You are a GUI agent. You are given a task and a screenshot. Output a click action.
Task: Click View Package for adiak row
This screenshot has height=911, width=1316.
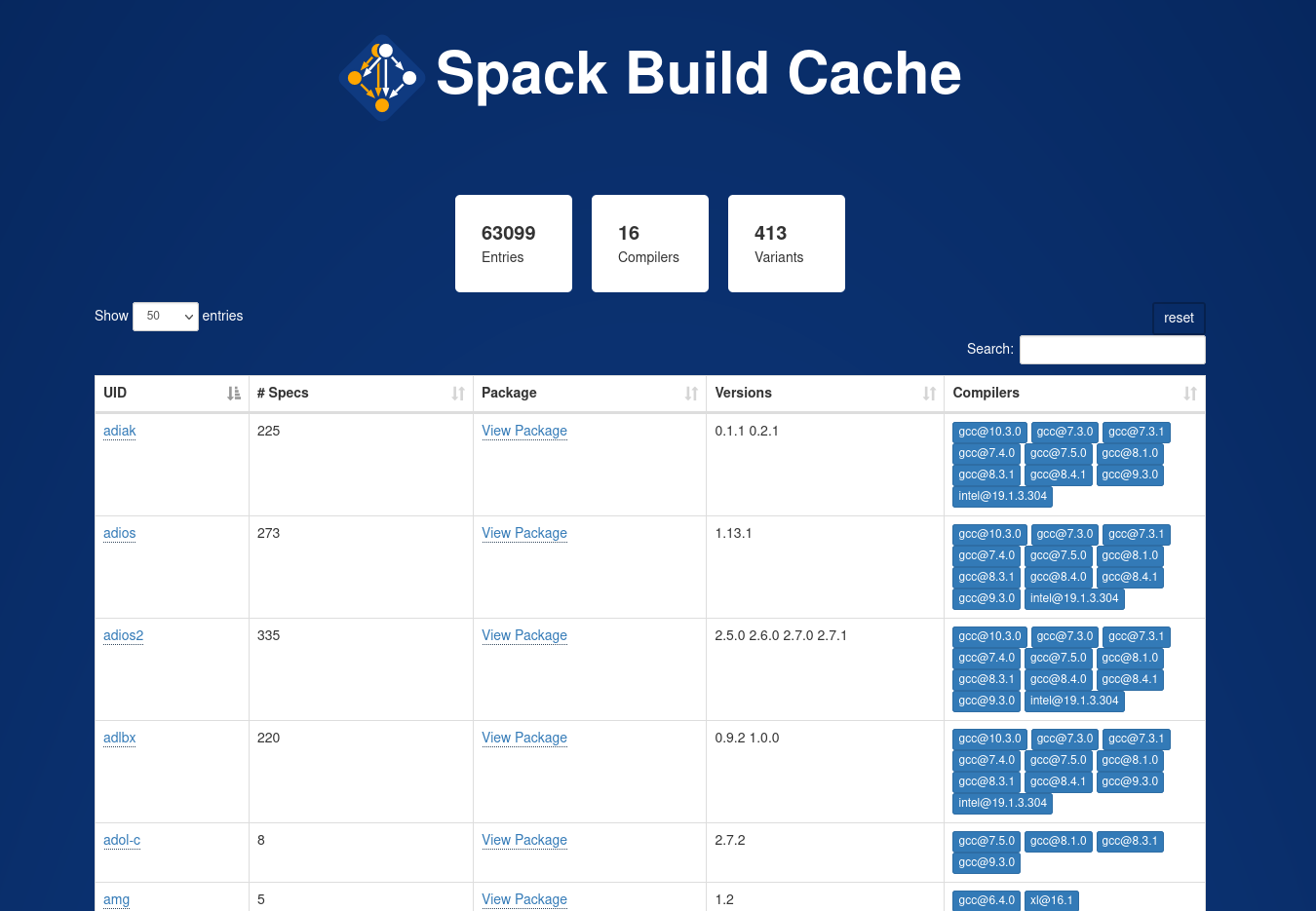point(524,431)
